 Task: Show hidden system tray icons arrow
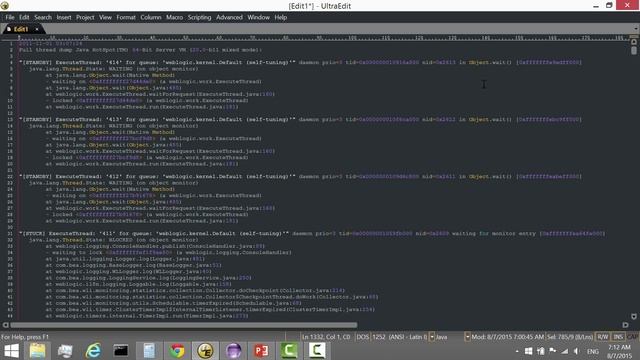click(x=517, y=351)
